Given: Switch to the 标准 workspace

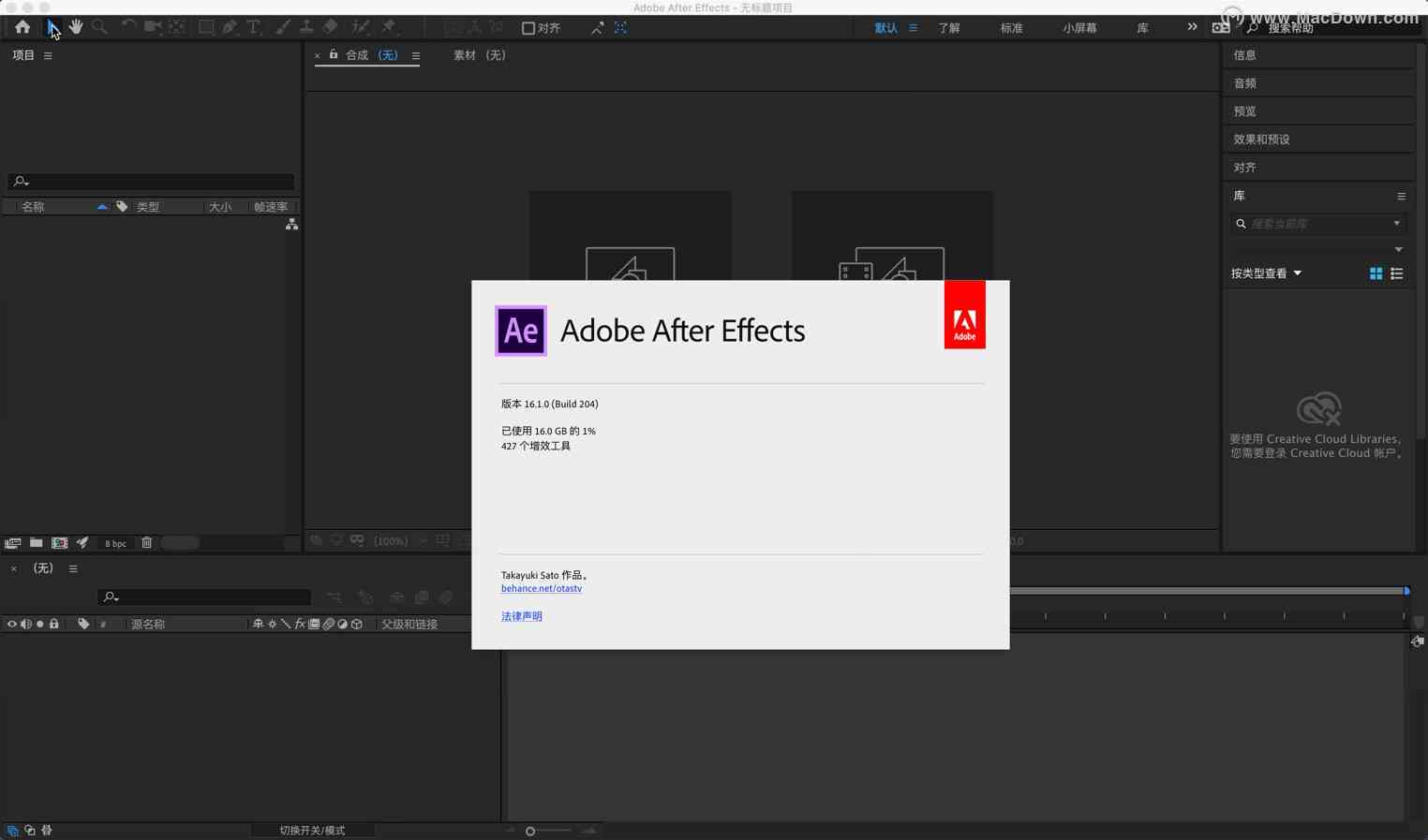Looking at the screenshot, I should [x=1011, y=28].
